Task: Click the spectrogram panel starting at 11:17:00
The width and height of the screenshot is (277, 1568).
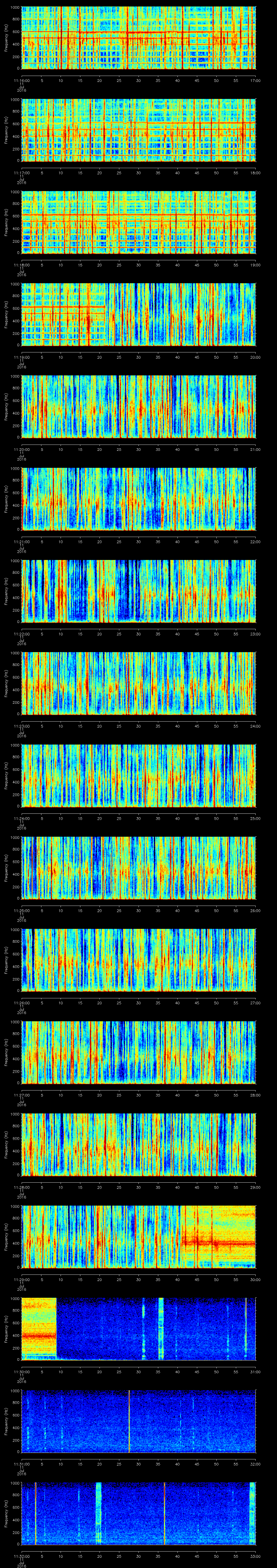Action: [x=139, y=130]
